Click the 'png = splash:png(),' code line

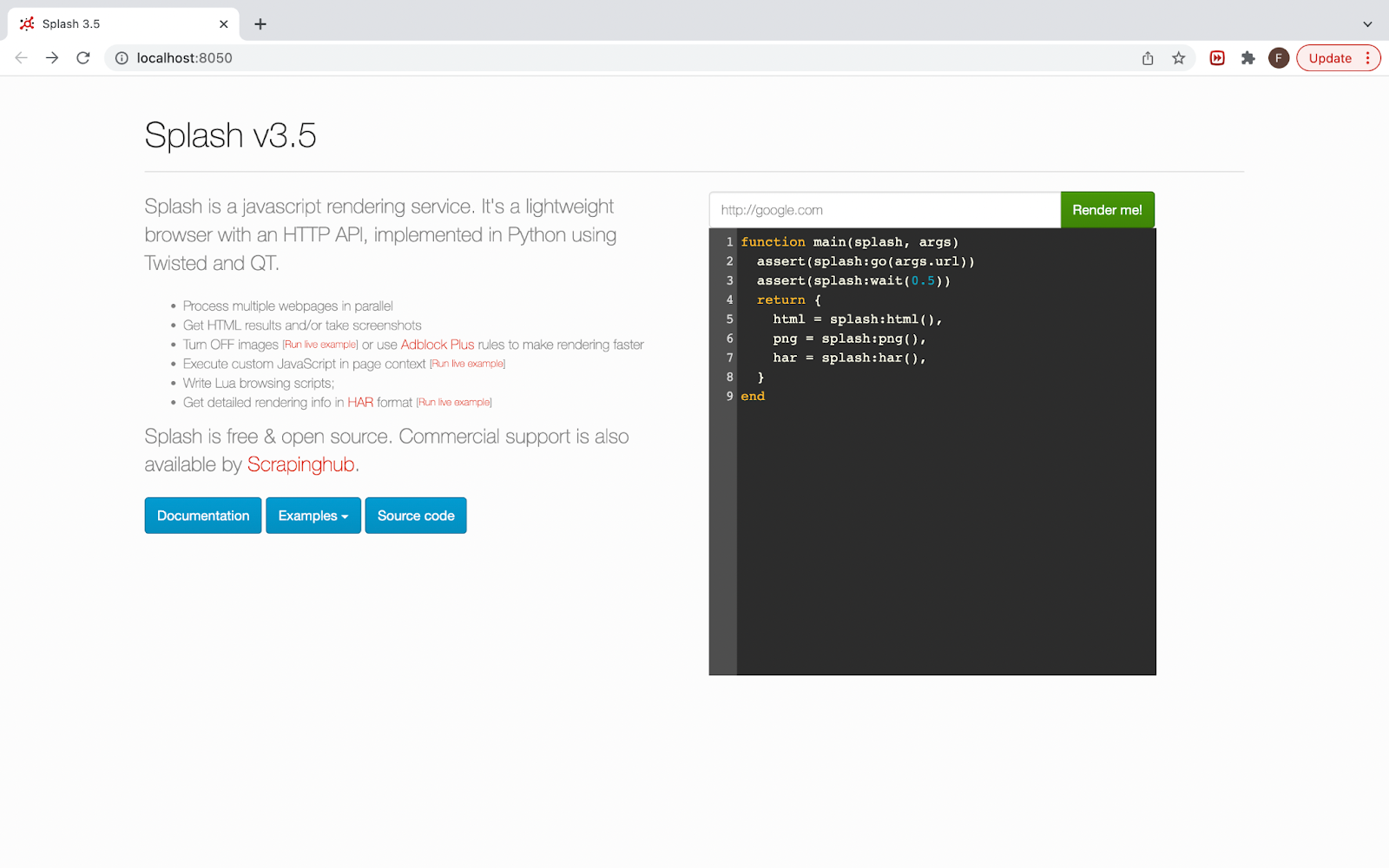tap(849, 339)
